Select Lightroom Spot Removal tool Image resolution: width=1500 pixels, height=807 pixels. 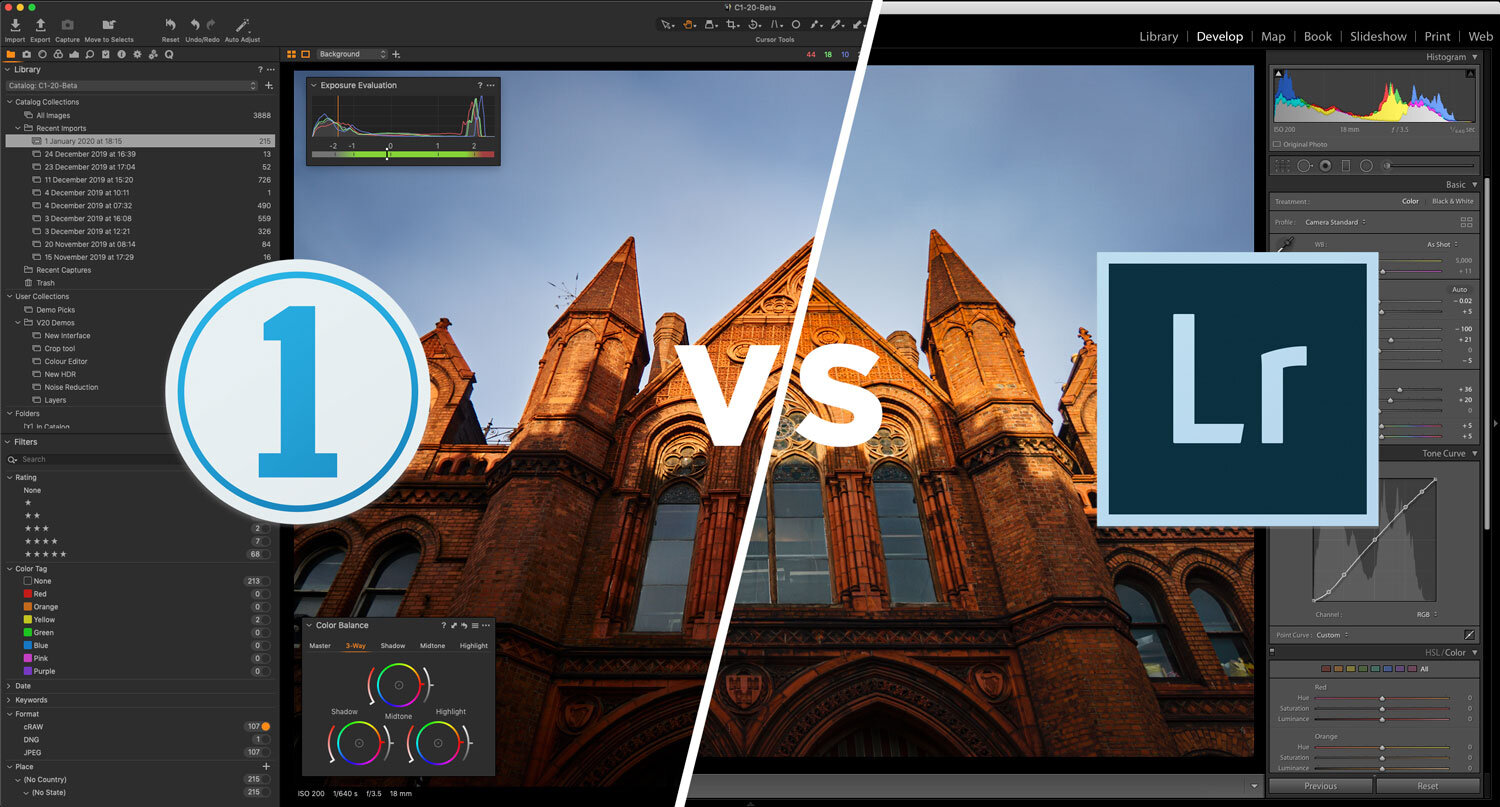pos(1304,166)
